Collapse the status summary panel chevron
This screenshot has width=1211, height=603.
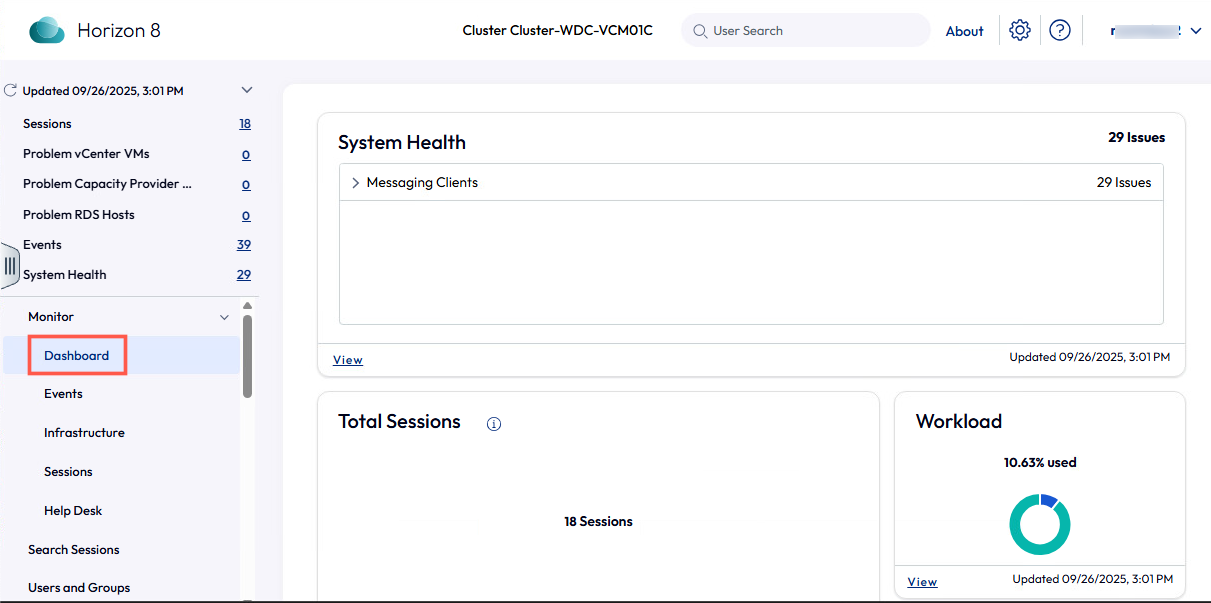tap(247, 91)
